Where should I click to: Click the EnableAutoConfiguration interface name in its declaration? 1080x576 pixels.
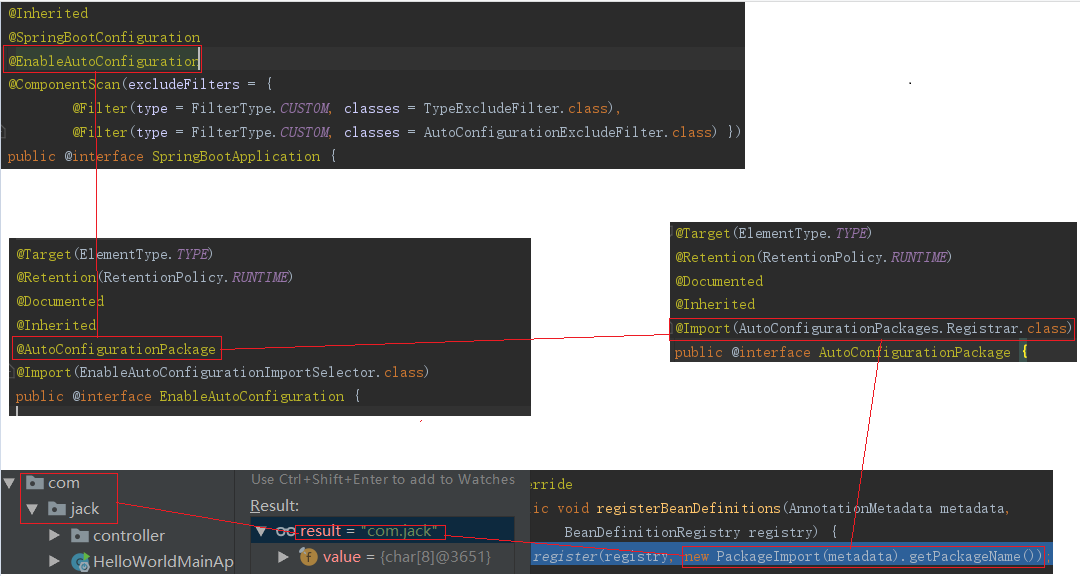[251, 397]
